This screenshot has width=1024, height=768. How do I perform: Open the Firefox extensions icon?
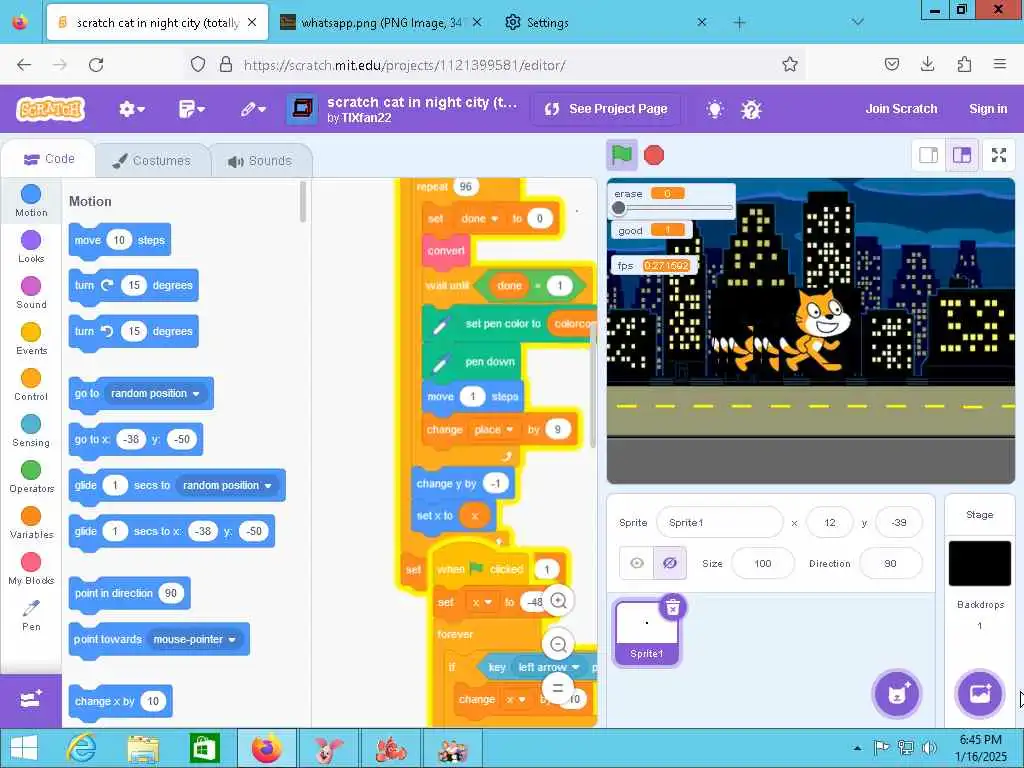click(964, 64)
